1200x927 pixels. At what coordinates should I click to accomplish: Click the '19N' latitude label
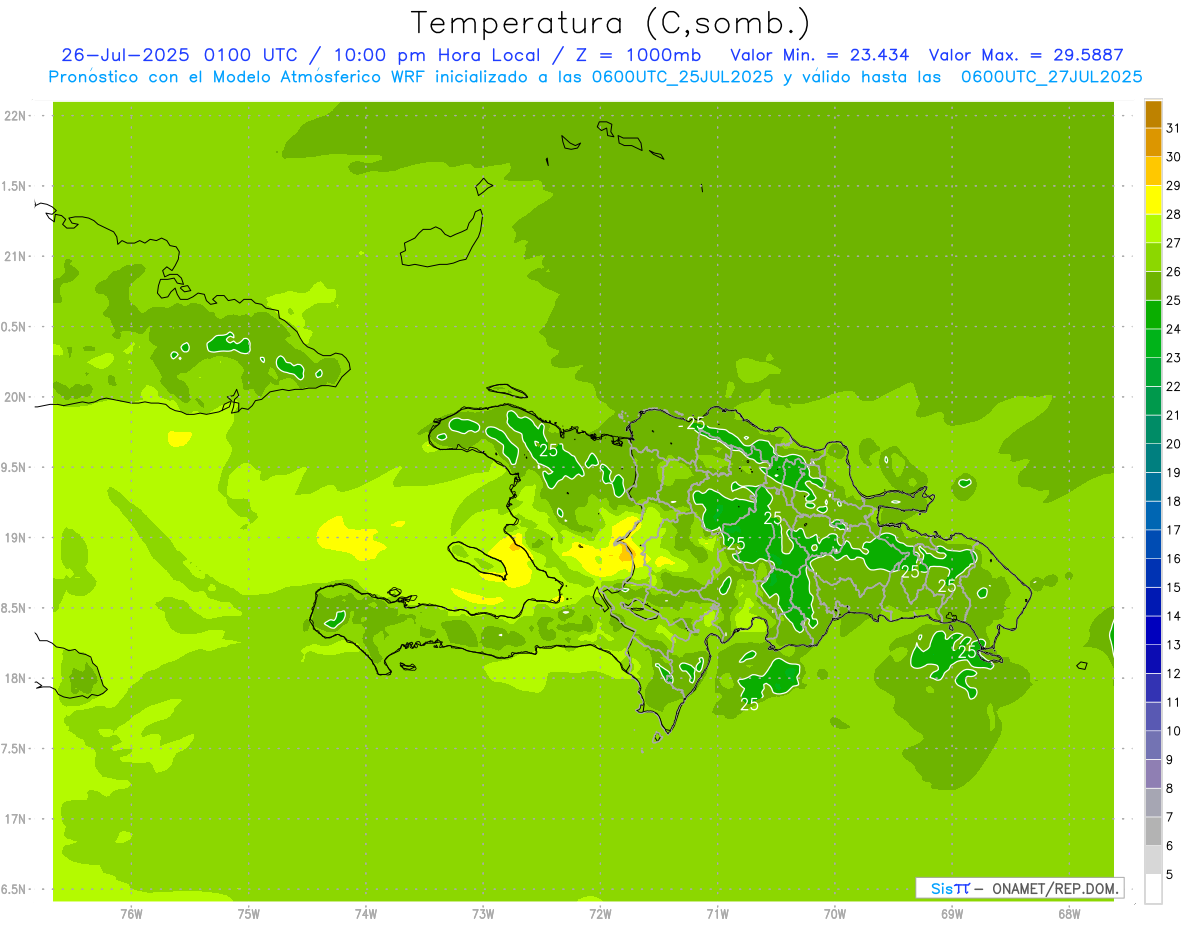[15, 538]
